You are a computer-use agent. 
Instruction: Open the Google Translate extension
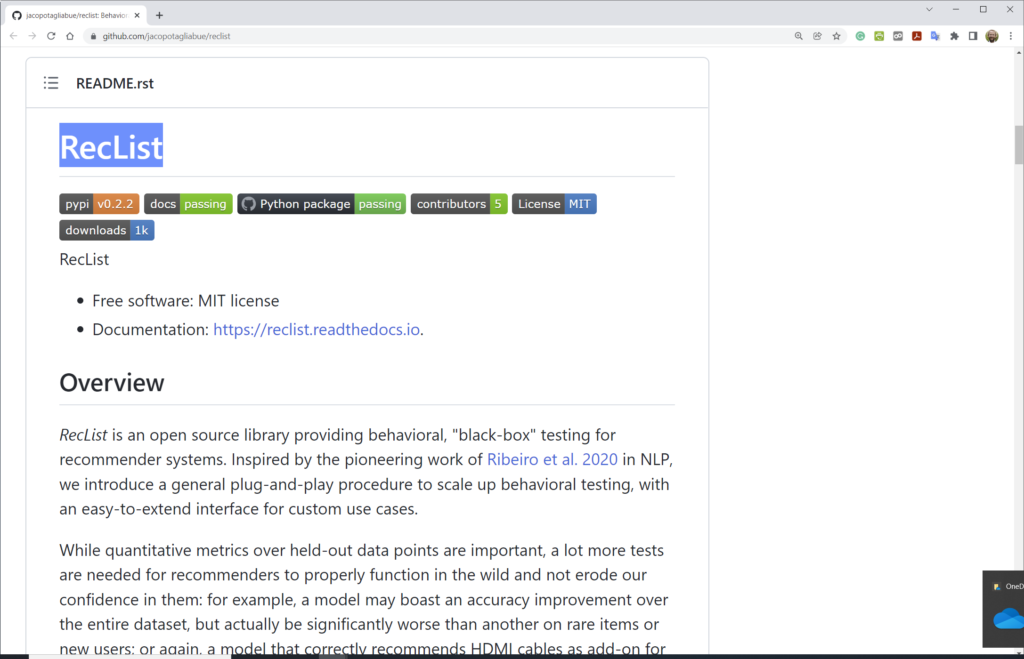tap(935, 36)
